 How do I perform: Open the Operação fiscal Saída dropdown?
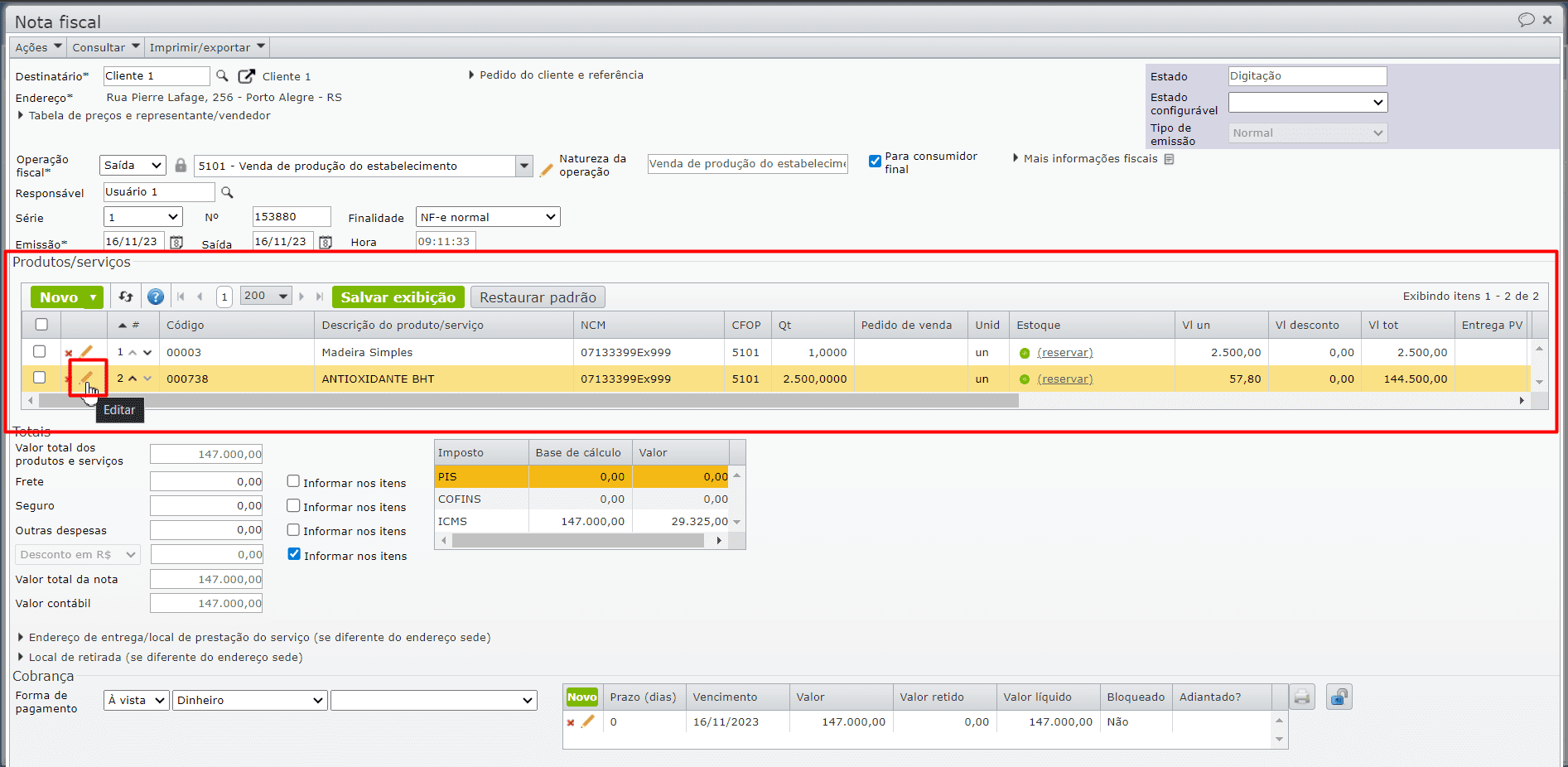tap(133, 166)
